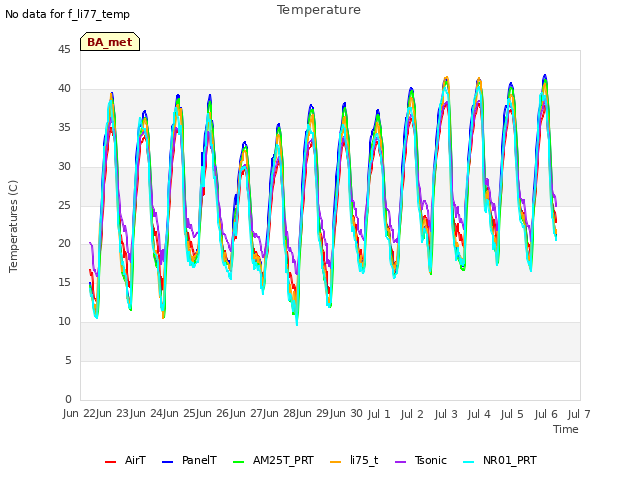Click the 10 y-axis tick label
The width and height of the screenshot is (640, 480).
64,322
